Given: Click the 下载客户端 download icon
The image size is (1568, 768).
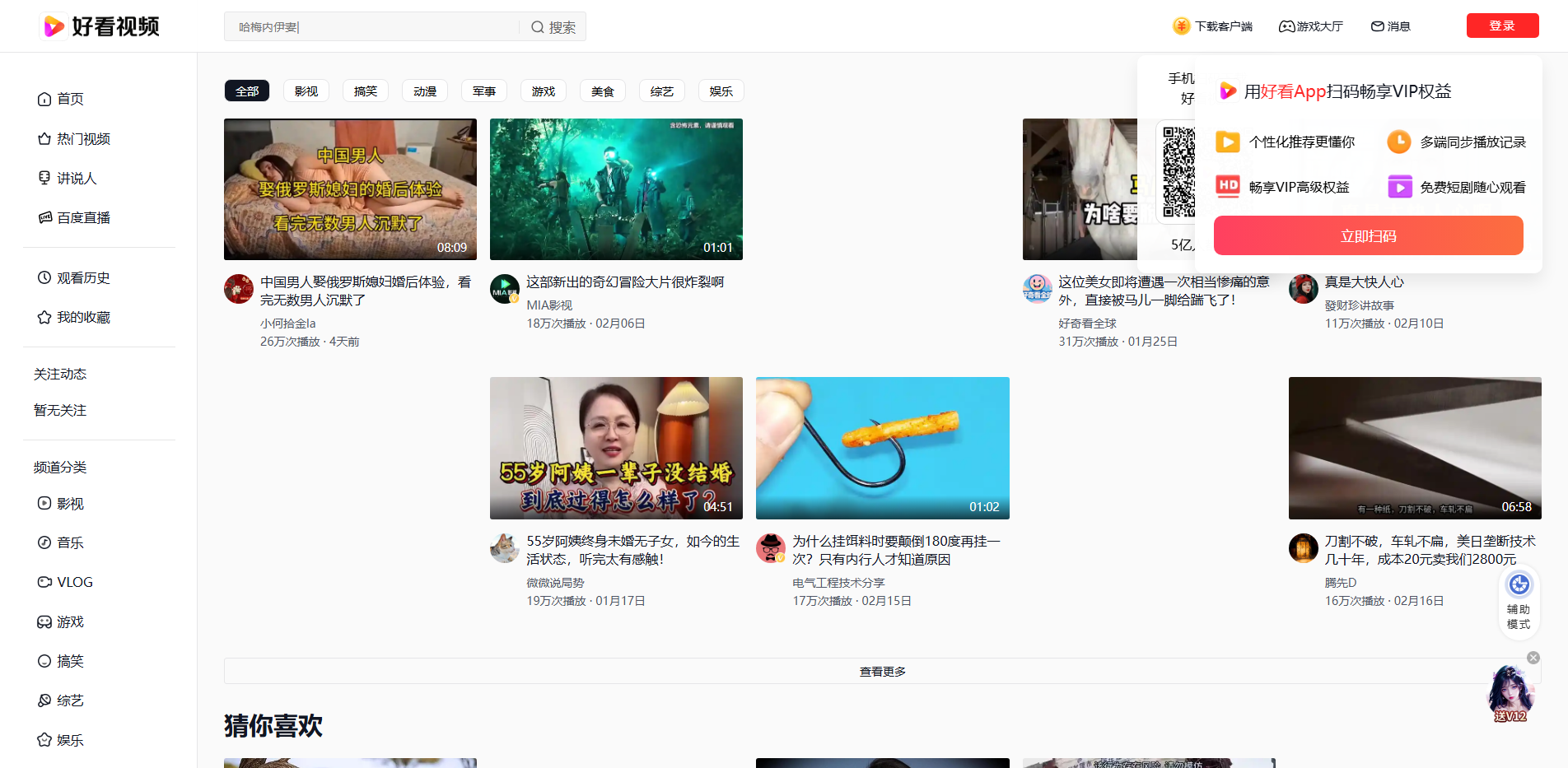Looking at the screenshot, I should [1181, 26].
